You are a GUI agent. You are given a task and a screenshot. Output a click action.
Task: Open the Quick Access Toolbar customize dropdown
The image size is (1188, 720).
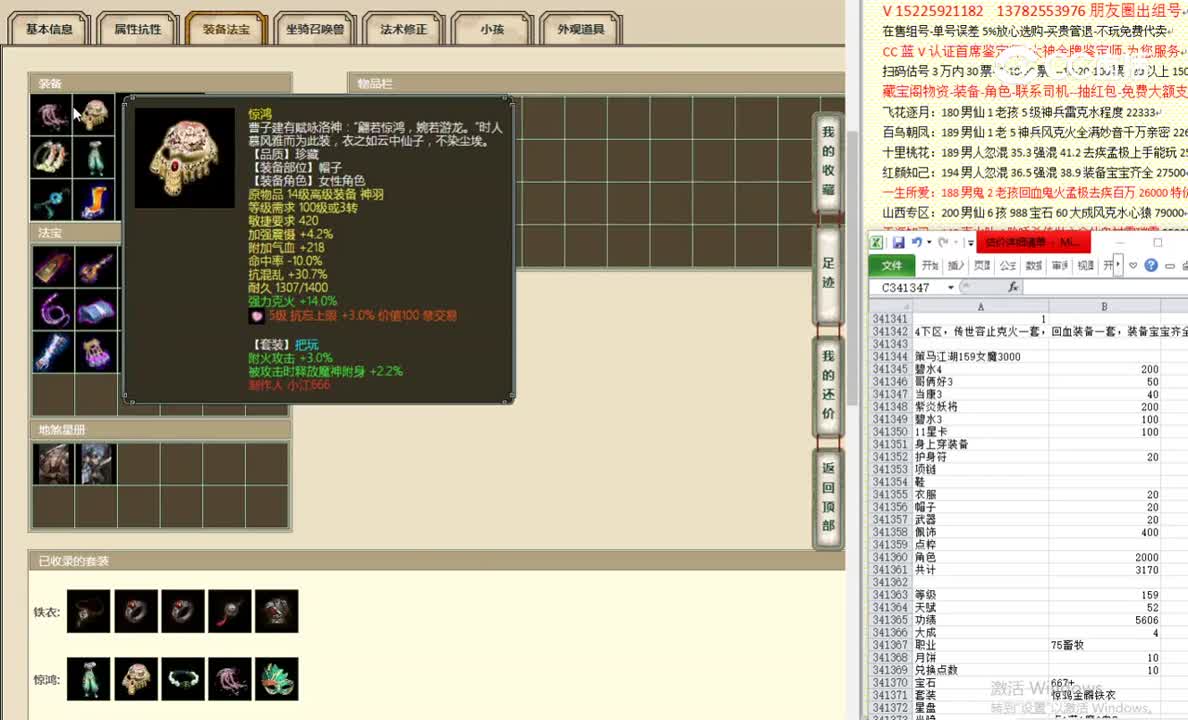969,242
